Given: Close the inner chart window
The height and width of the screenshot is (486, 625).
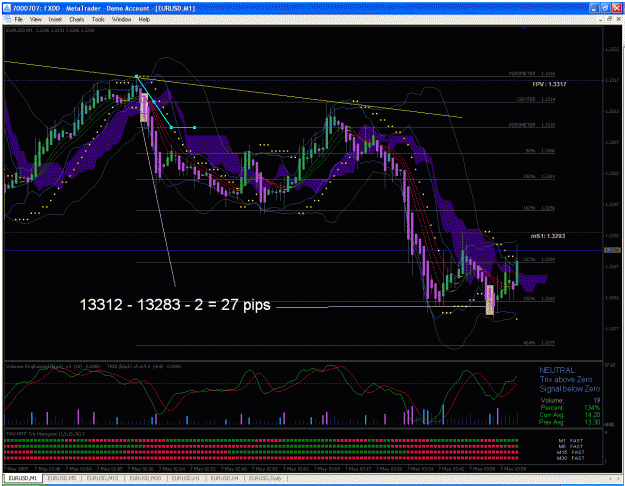Looking at the screenshot, I should (618, 19).
